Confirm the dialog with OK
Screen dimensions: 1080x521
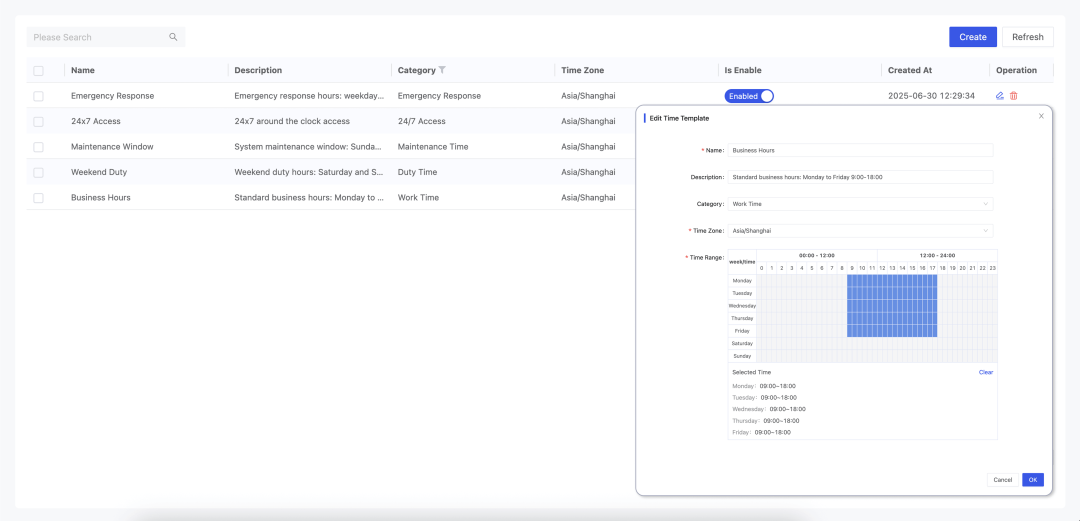1032,480
